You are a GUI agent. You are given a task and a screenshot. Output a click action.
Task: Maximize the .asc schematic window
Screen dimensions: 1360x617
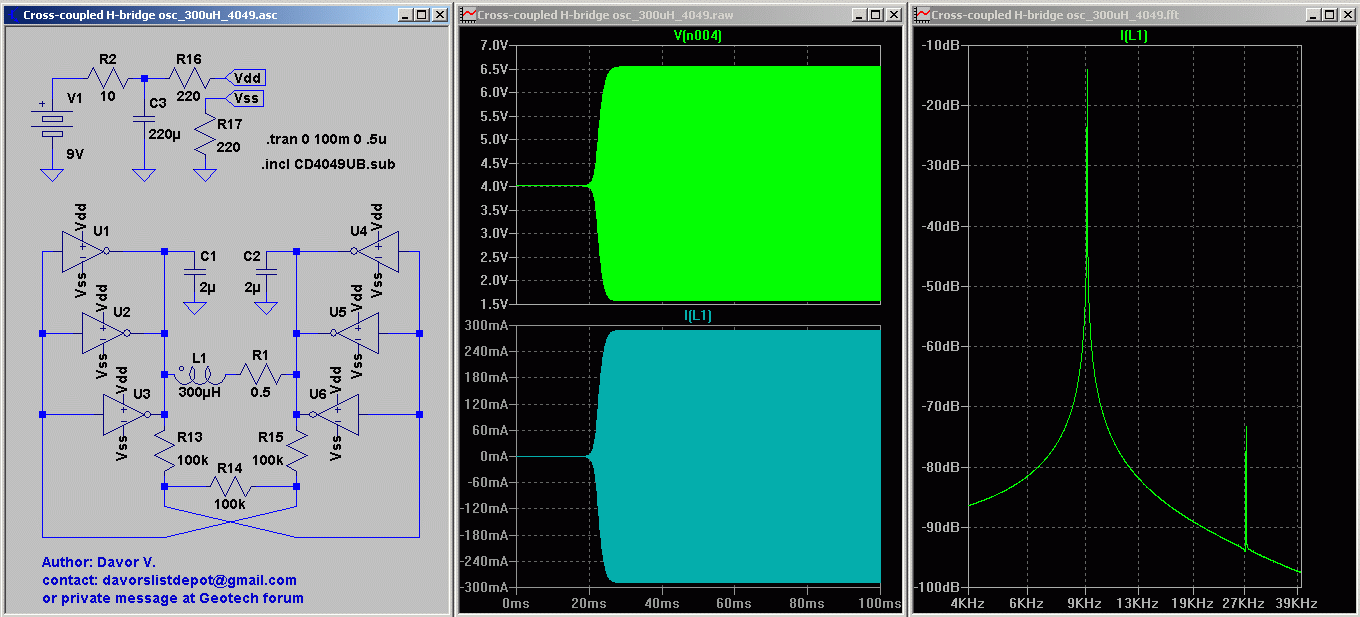pos(421,15)
